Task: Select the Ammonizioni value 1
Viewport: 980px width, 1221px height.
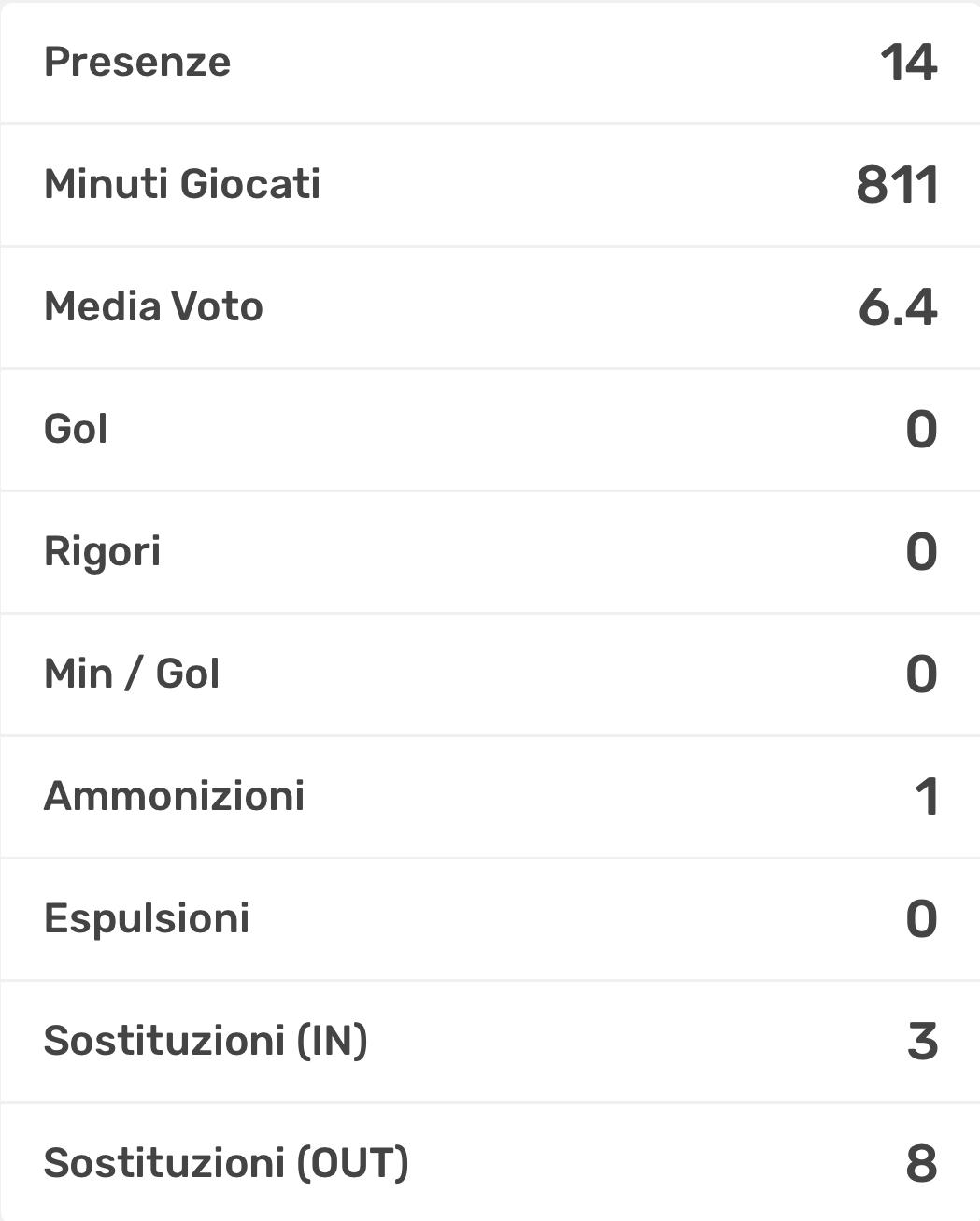Action: tap(926, 796)
